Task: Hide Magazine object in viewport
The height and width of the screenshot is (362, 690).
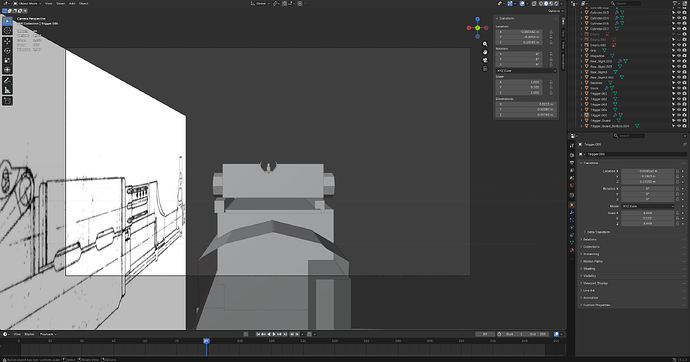Action: [x=679, y=56]
